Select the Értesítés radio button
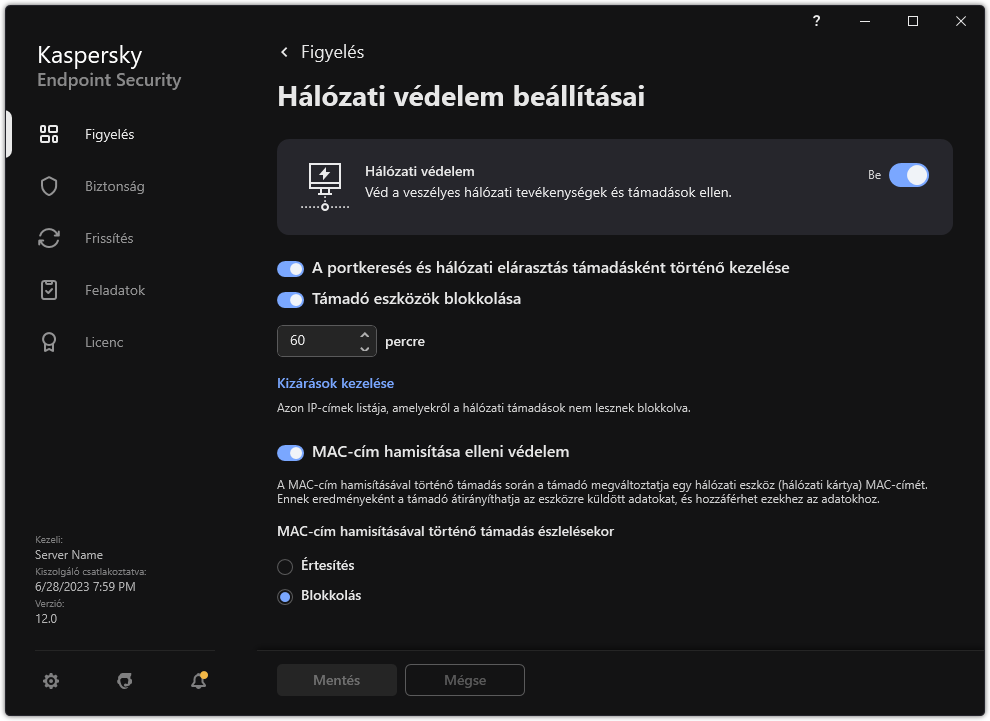The height and width of the screenshot is (721, 990). (x=284, y=565)
